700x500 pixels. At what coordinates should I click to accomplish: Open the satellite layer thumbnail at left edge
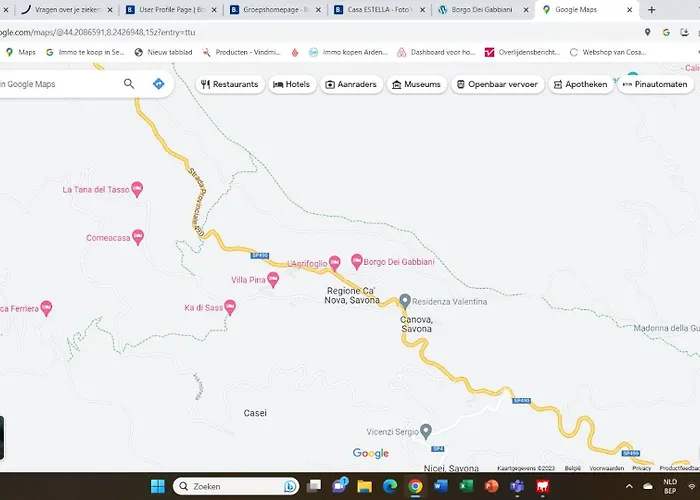[x=2, y=437]
